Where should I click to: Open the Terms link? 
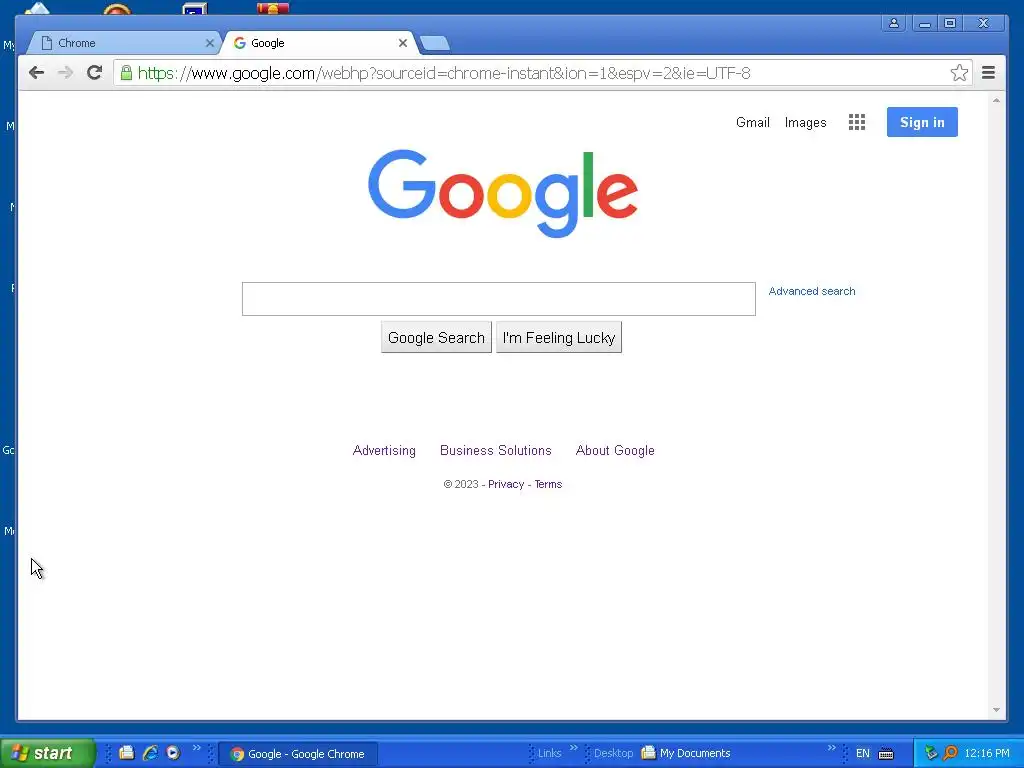[548, 484]
